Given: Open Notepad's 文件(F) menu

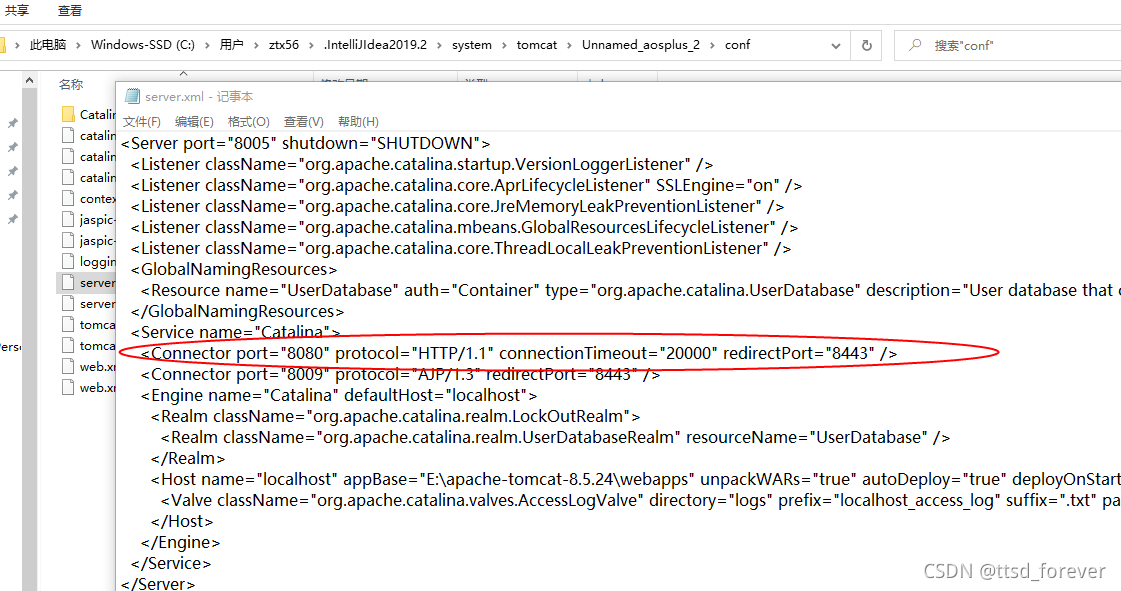Looking at the screenshot, I should [x=142, y=121].
